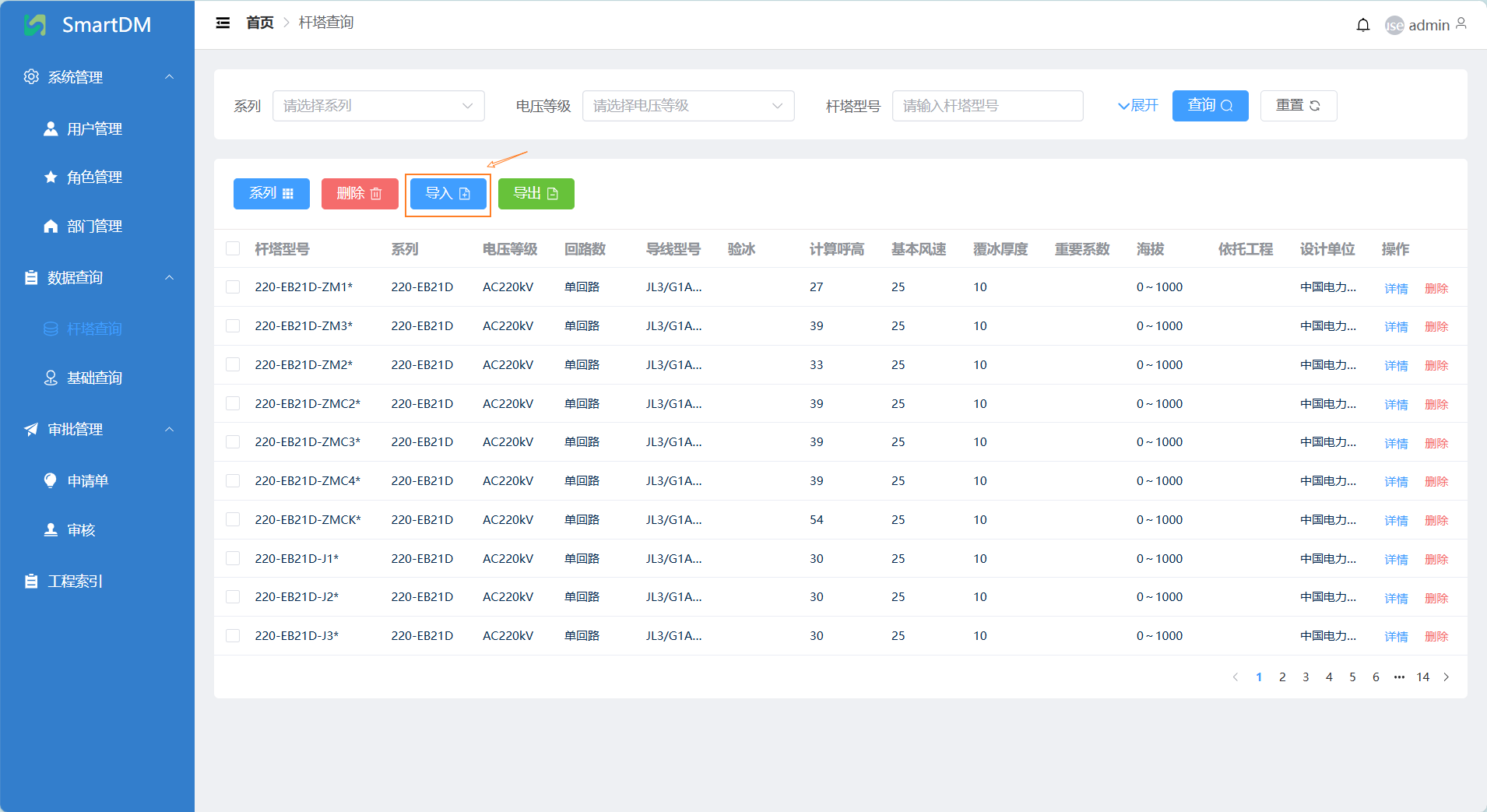
Task: Open the 用户管理 menu item
Action: click(97, 128)
